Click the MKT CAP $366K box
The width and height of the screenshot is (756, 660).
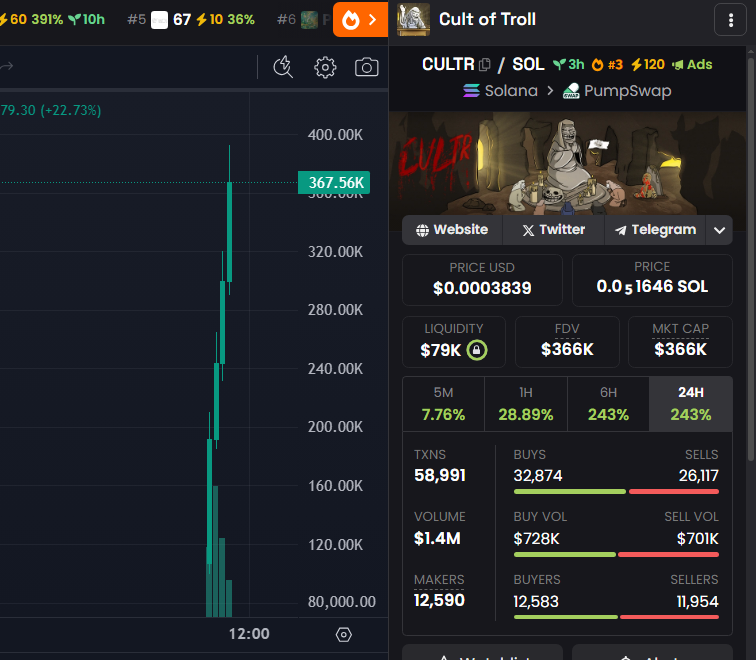coord(680,342)
